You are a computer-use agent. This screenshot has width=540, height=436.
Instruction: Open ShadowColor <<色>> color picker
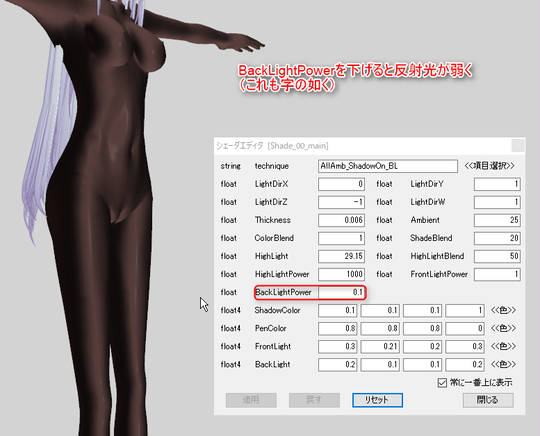503,310
